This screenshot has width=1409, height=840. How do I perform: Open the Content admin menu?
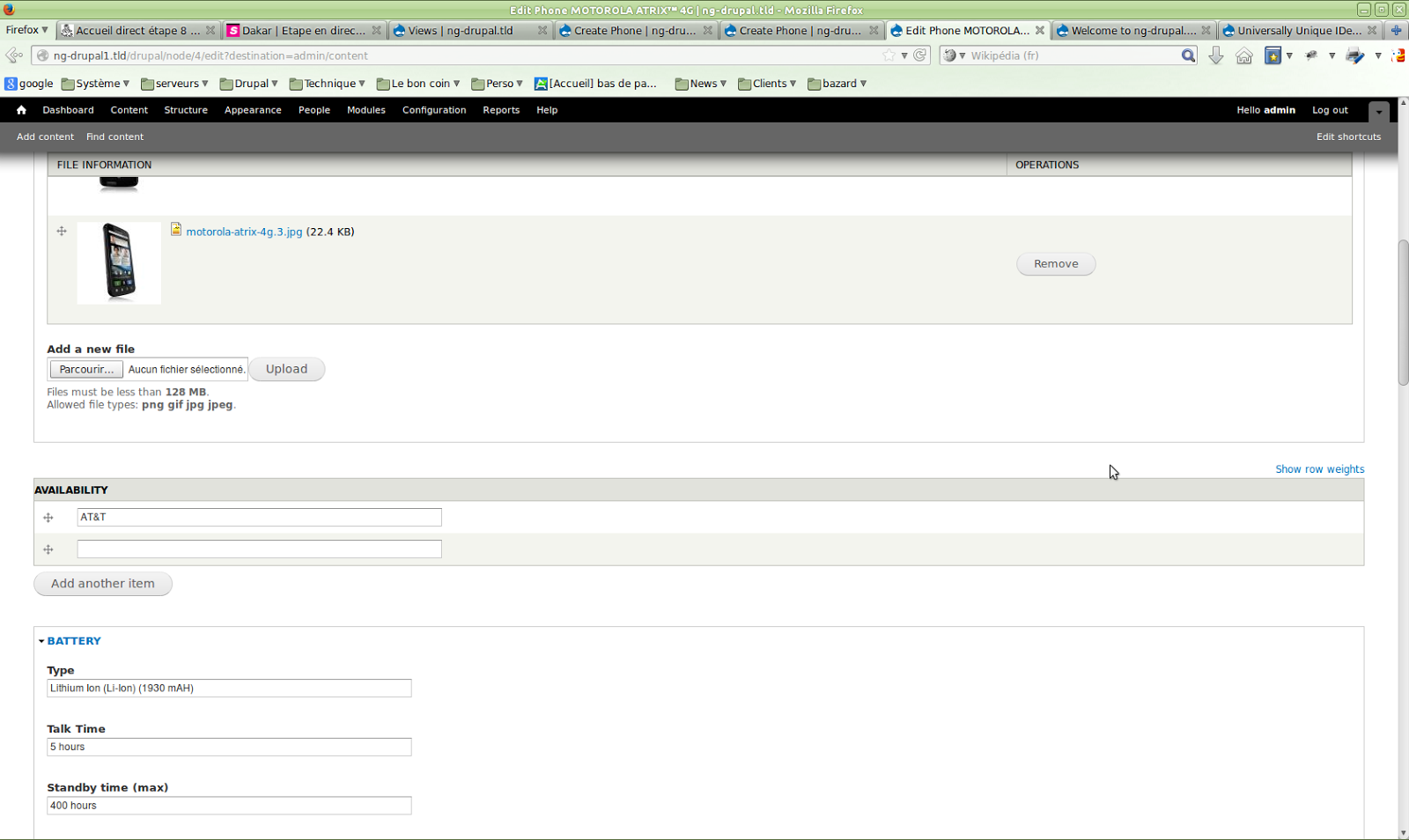(x=129, y=110)
